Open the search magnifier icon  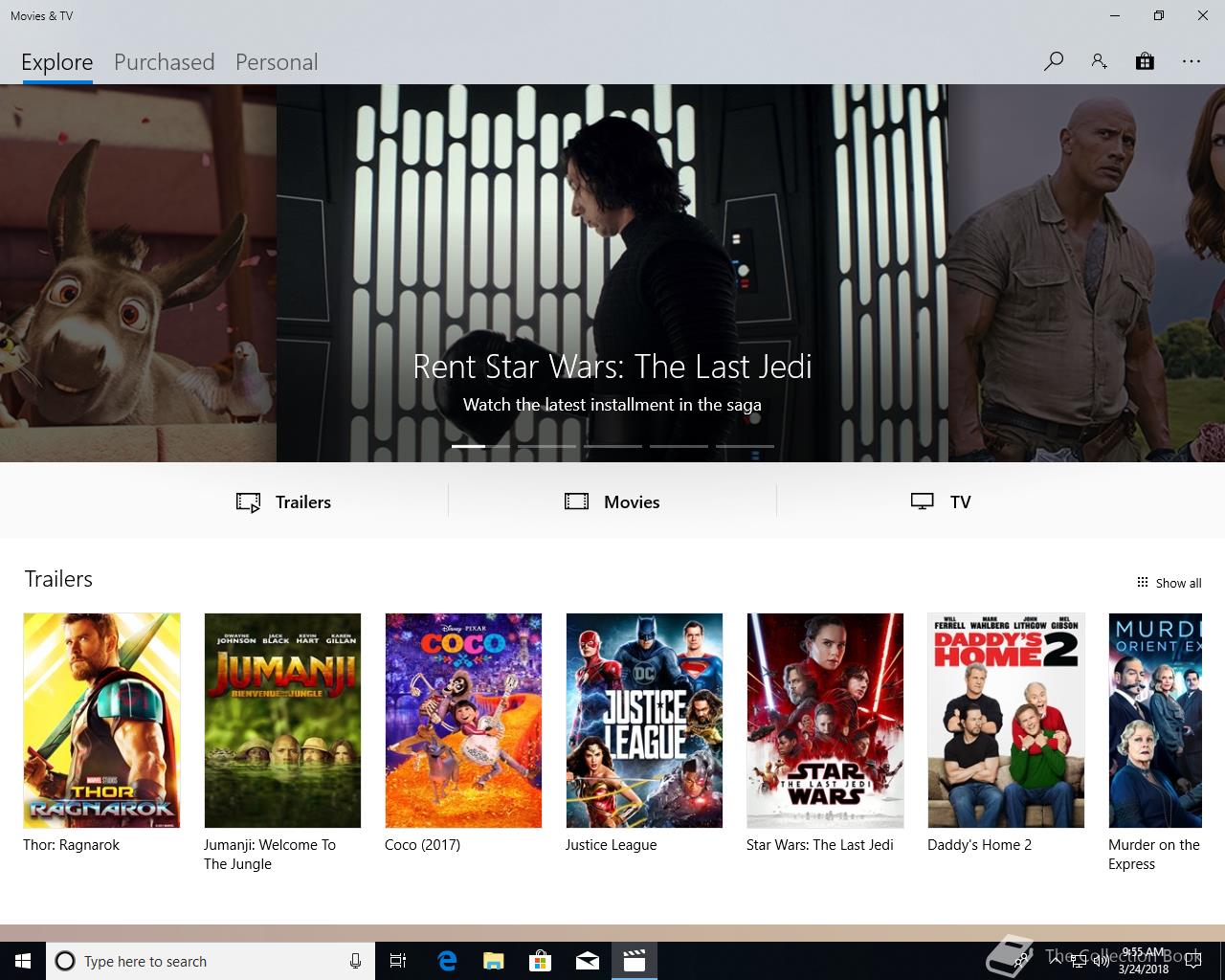[1053, 62]
